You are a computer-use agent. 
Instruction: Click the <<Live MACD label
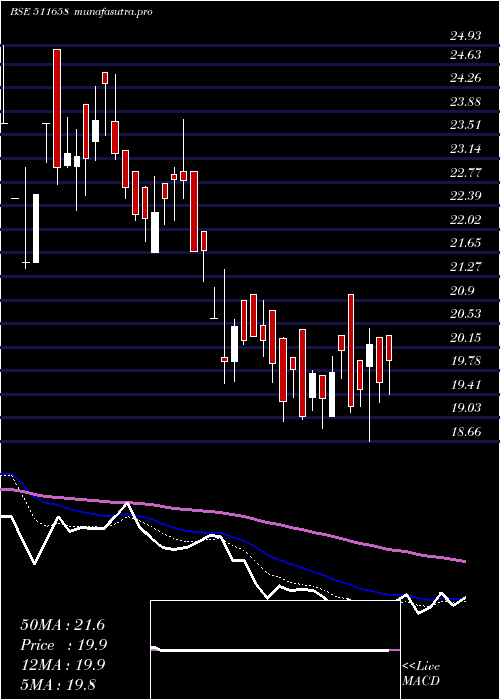point(421,673)
